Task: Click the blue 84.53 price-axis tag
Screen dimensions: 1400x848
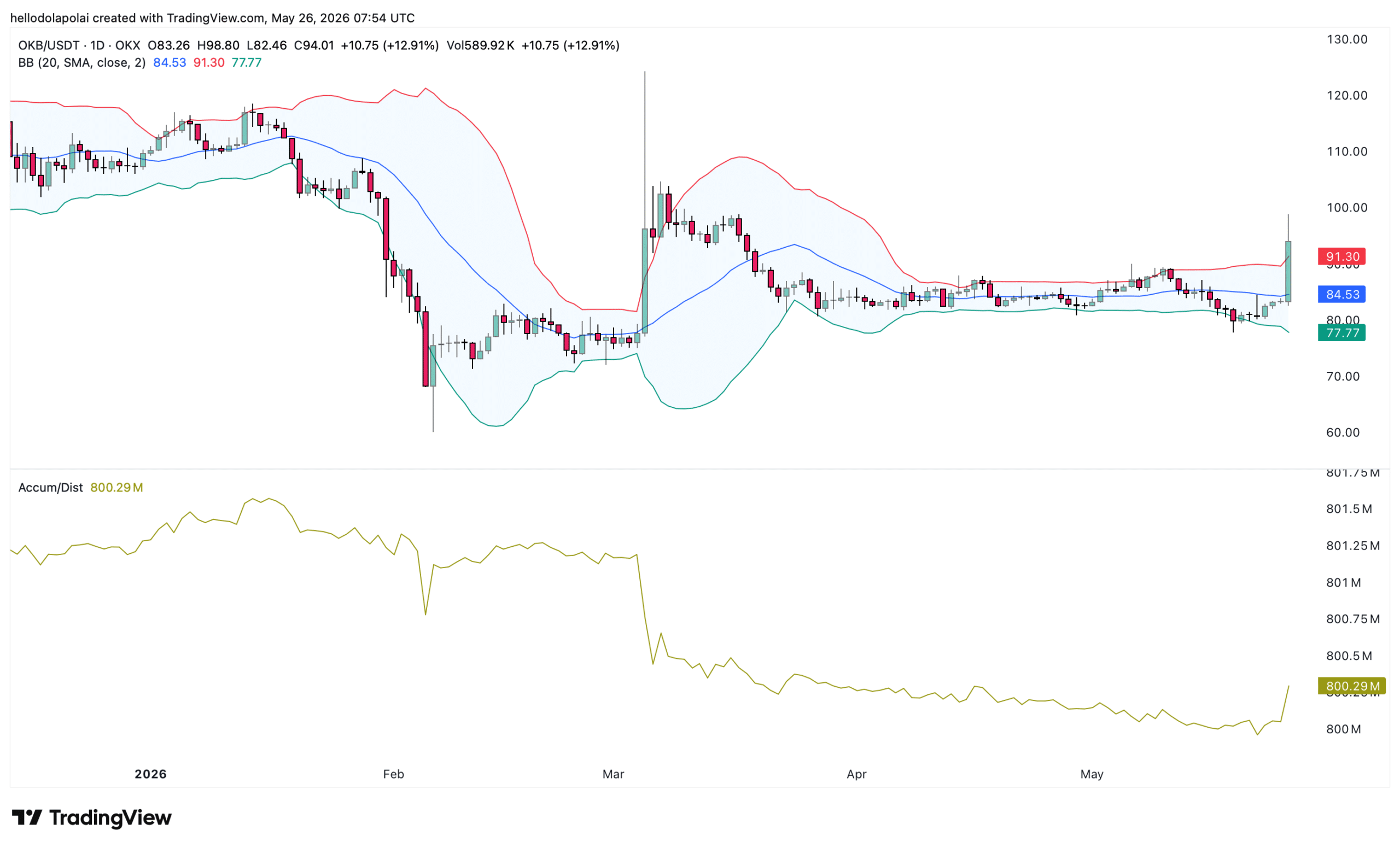Action: 1341,294
